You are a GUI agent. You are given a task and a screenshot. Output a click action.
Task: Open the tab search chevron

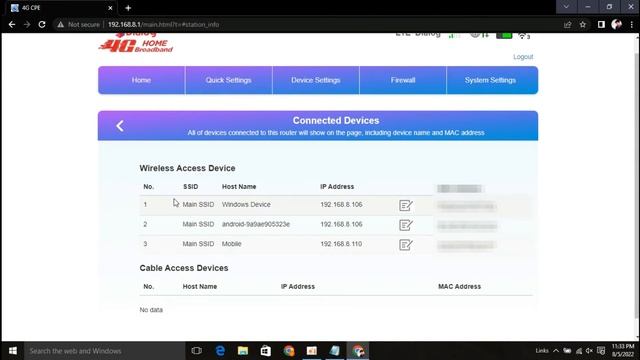(x=566, y=7)
